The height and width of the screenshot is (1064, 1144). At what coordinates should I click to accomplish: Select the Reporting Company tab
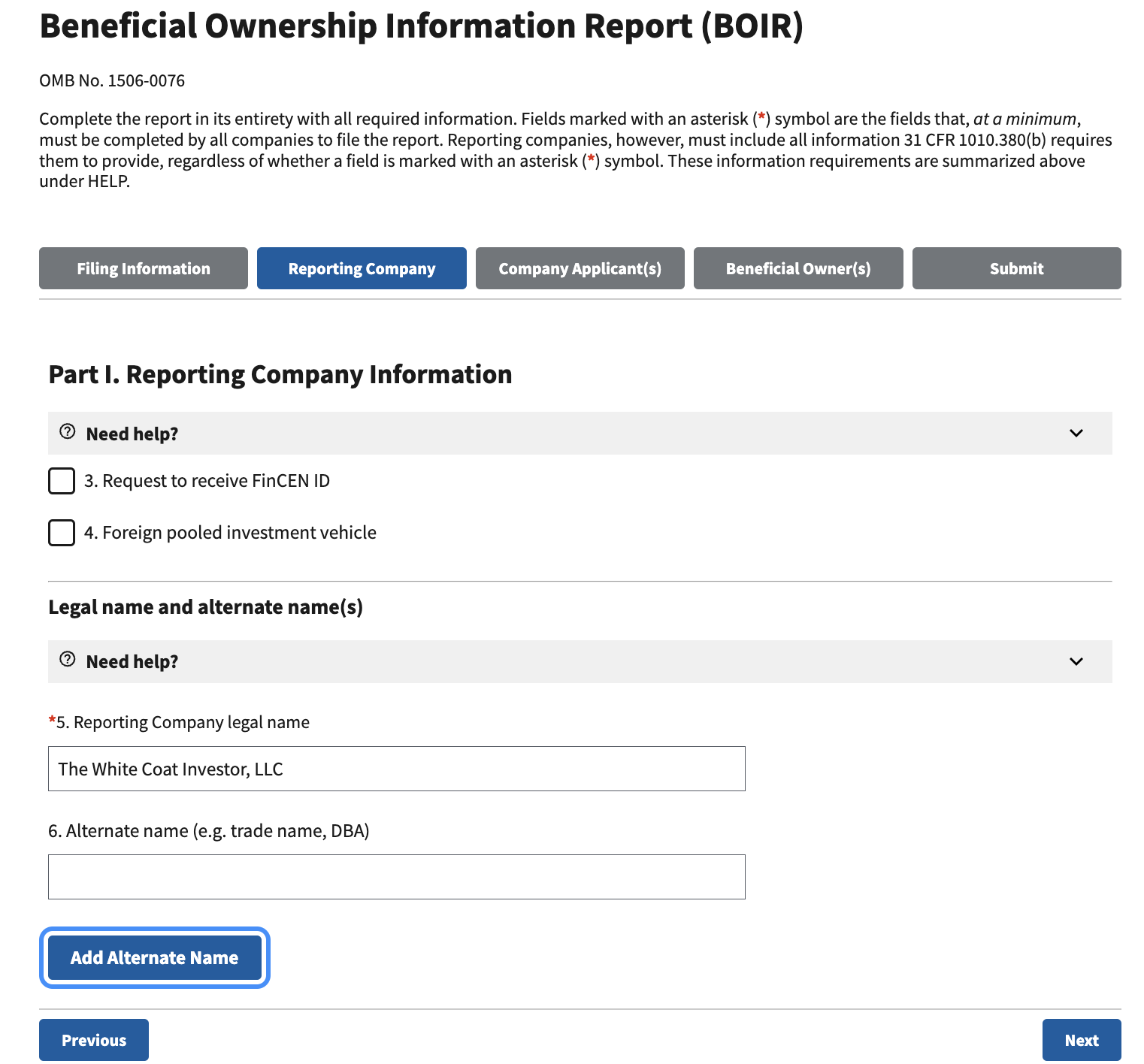[x=362, y=268]
